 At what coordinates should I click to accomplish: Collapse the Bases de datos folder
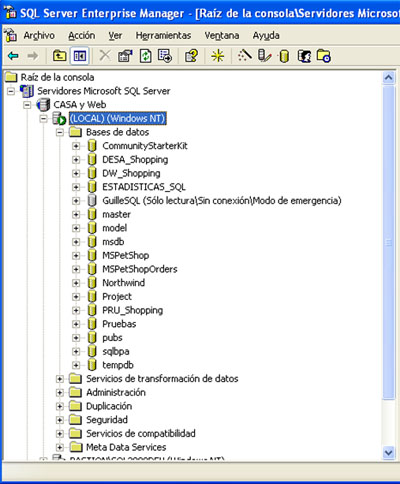click(60, 133)
